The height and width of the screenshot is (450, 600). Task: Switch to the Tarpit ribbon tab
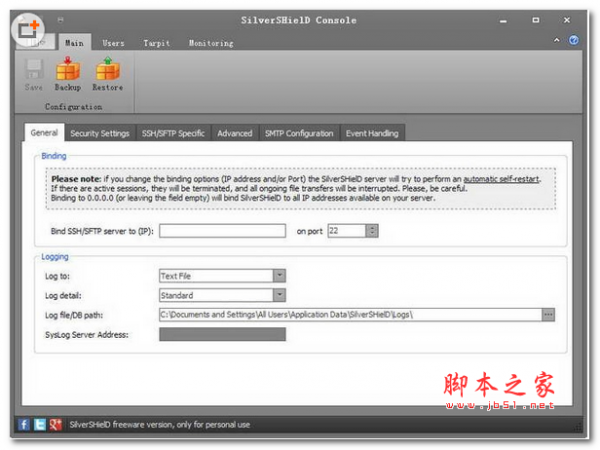point(157,43)
